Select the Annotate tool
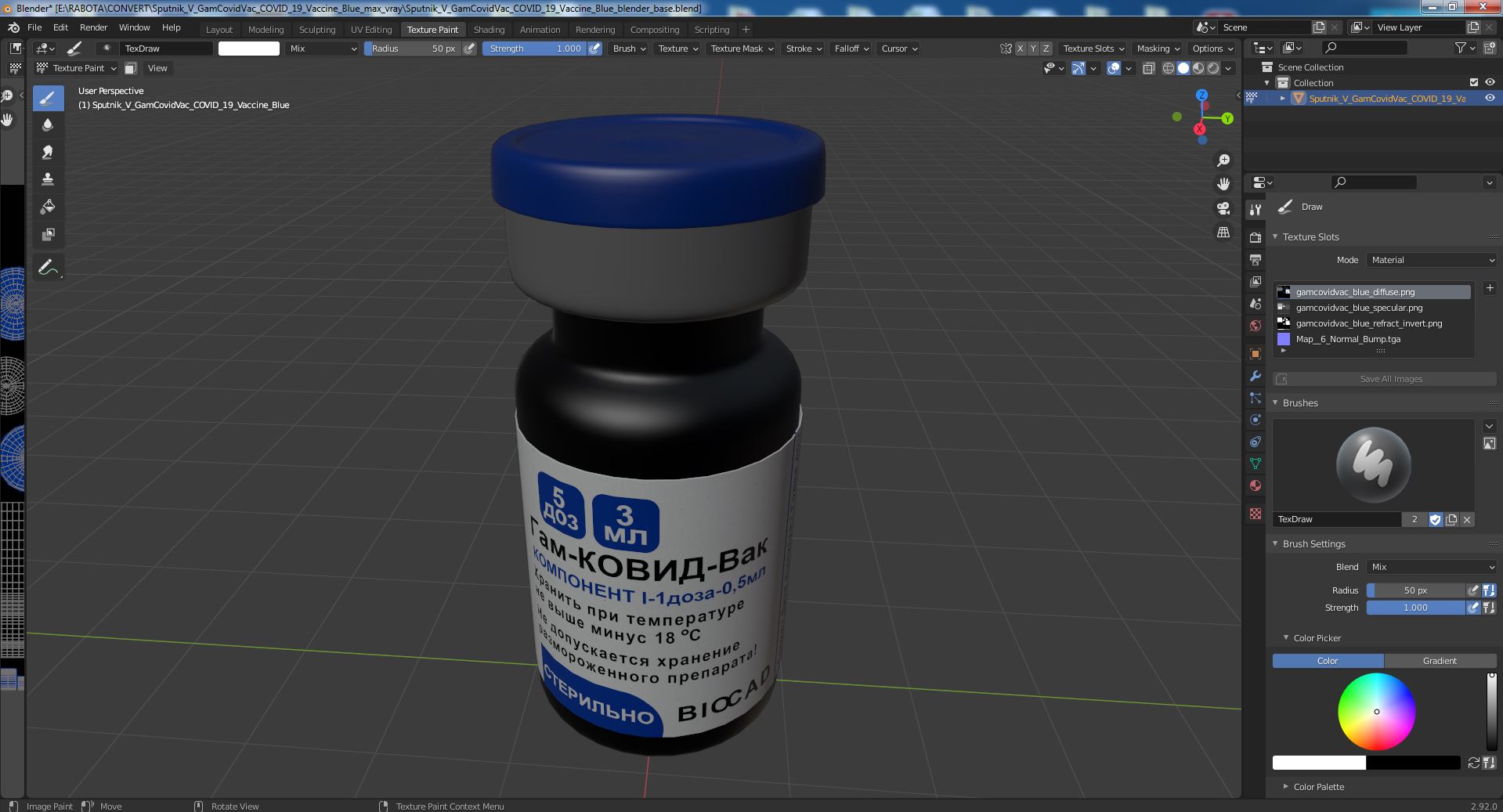 (48, 267)
